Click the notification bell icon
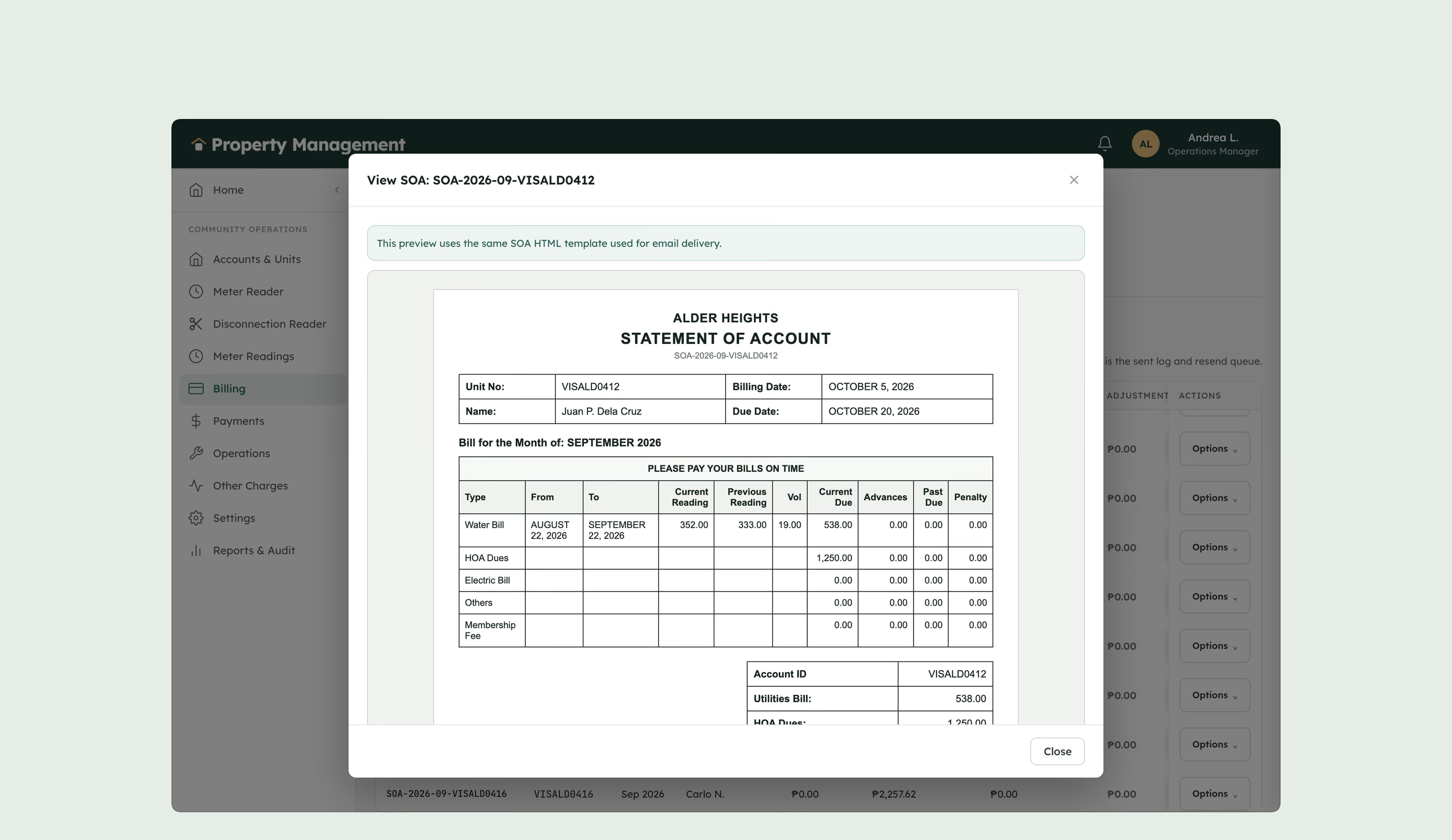Image resolution: width=1452 pixels, height=840 pixels. (1104, 144)
